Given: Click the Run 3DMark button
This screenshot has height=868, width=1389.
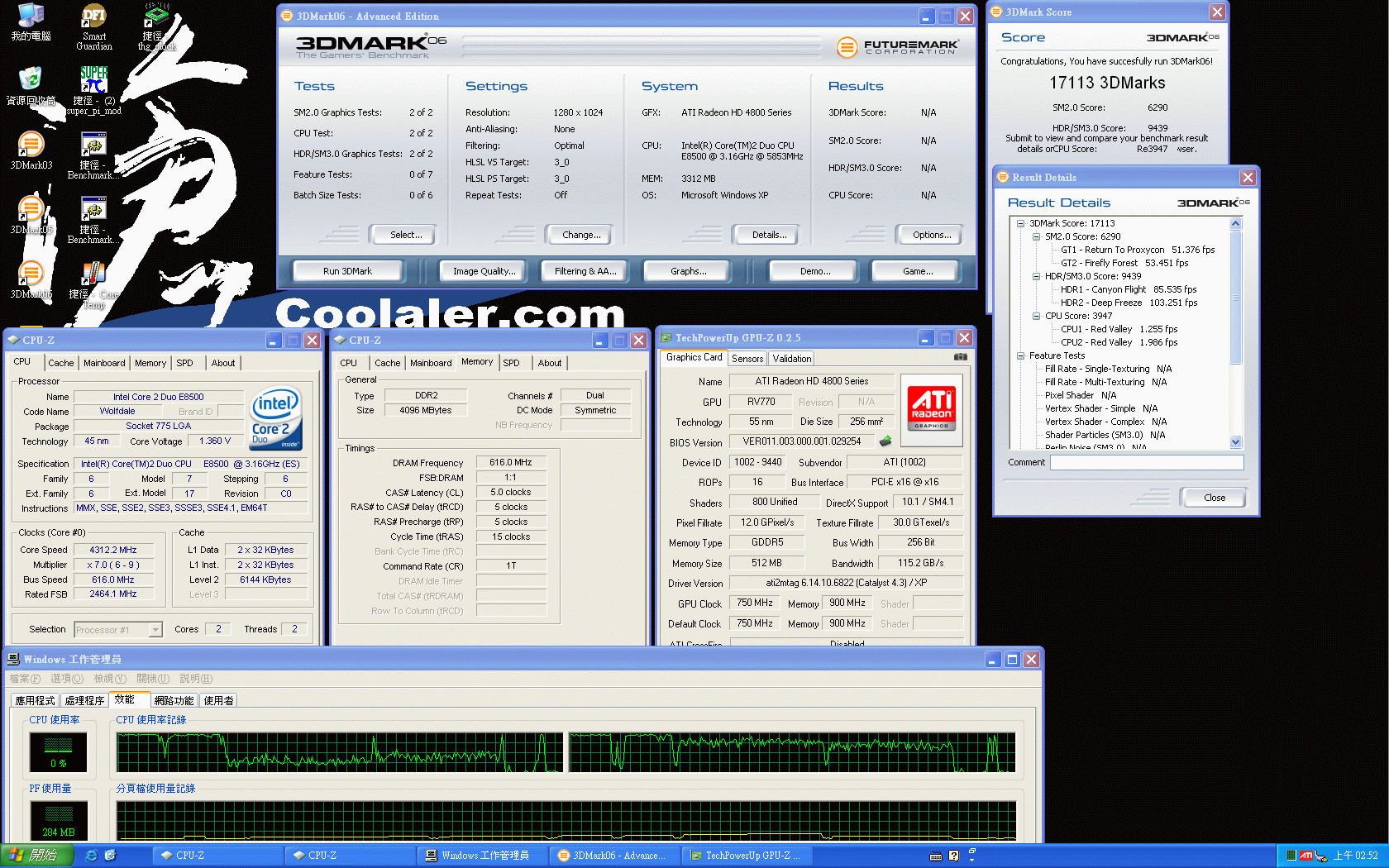Looking at the screenshot, I should 347,271.
